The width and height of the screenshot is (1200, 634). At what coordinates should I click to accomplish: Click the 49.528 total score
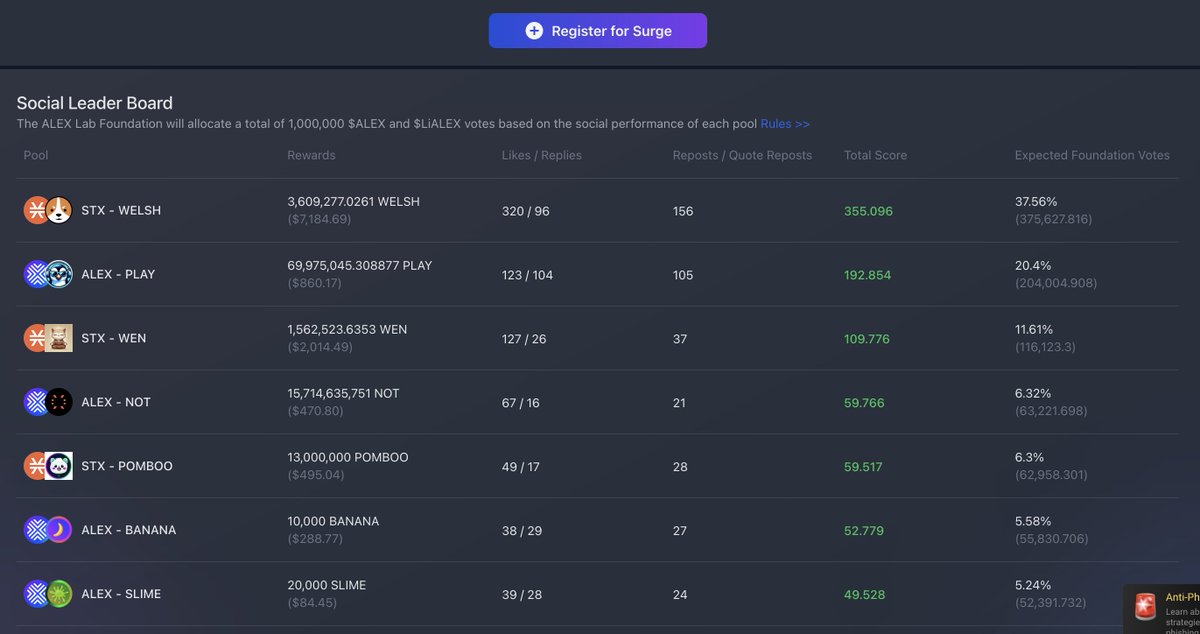pyautogui.click(x=864, y=595)
